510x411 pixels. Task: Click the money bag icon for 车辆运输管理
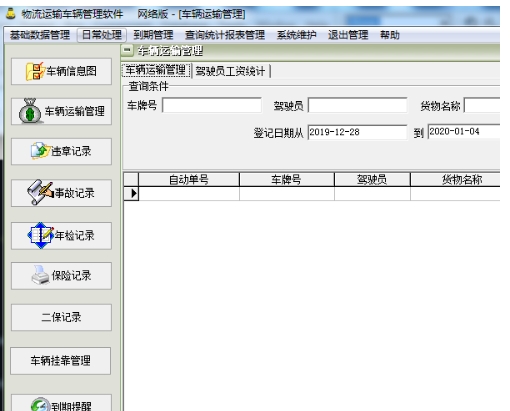[x=30, y=111]
